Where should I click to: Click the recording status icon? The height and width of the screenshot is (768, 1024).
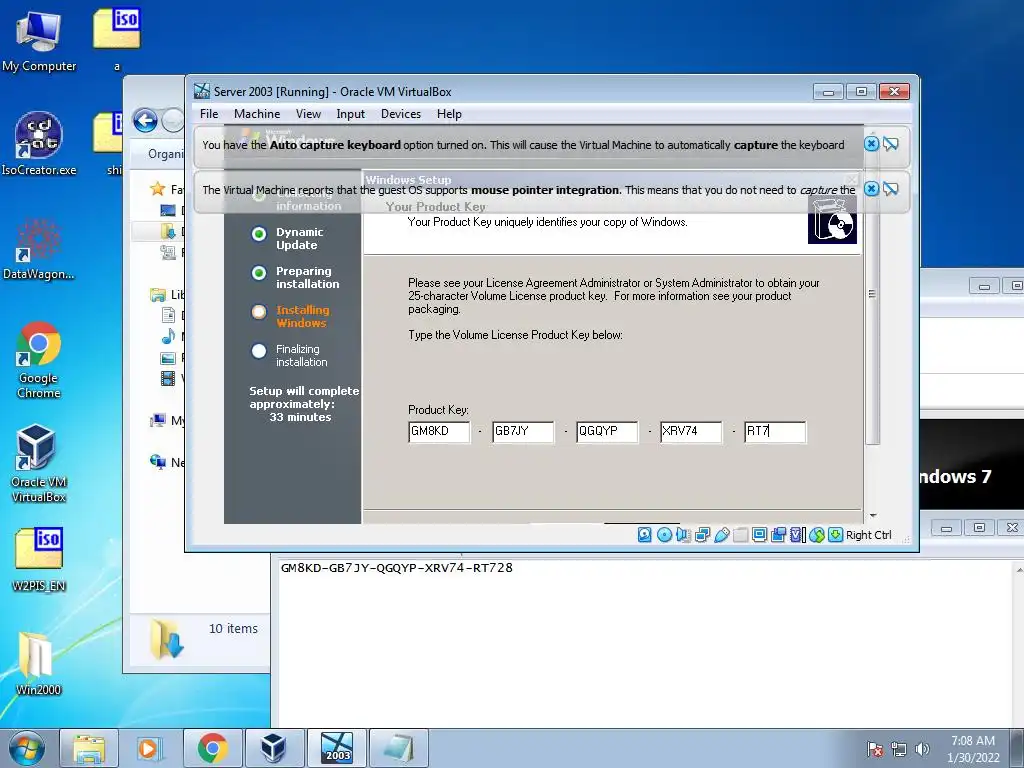click(x=778, y=535)
